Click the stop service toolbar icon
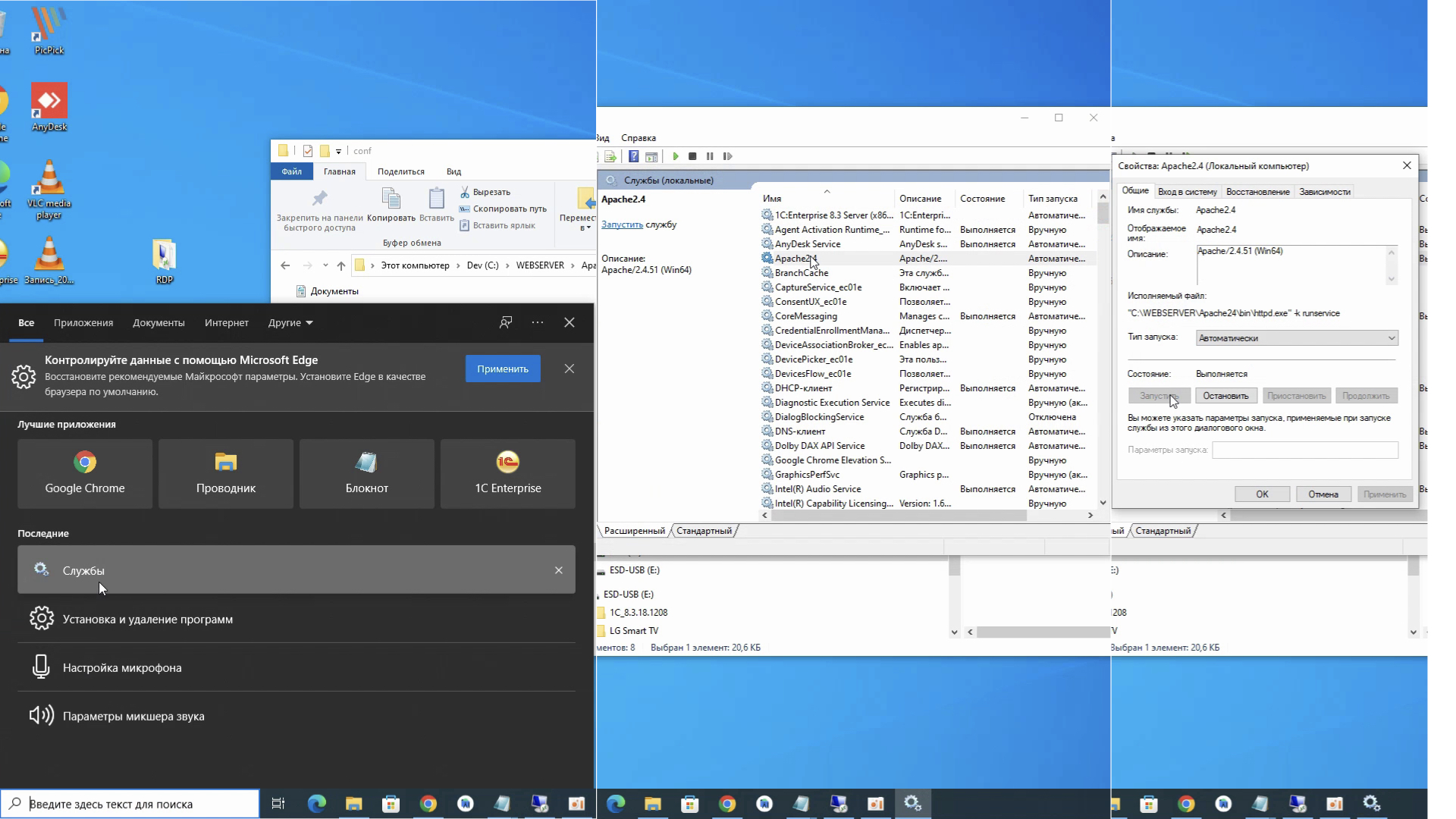This screenshot has width=1456, height=819. (692, 156)
